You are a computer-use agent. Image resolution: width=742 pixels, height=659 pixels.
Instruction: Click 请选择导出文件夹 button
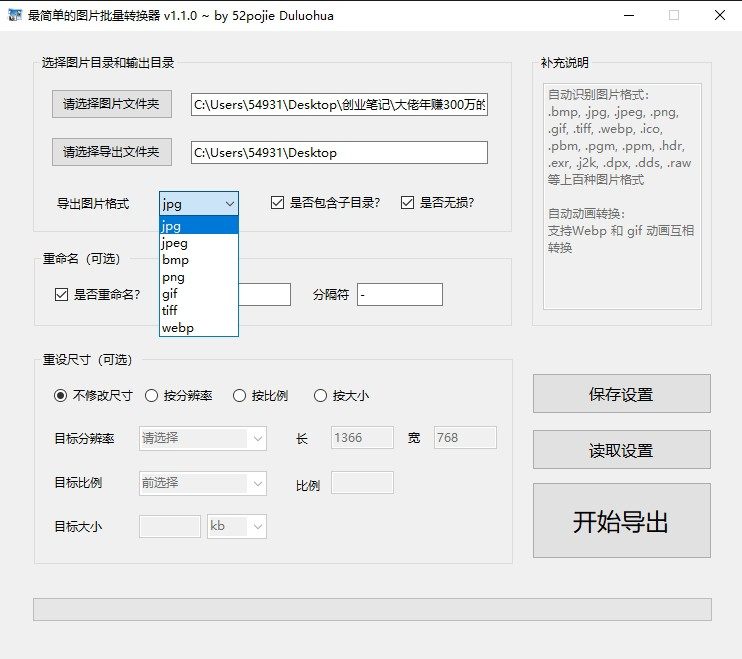click(112, 152)
